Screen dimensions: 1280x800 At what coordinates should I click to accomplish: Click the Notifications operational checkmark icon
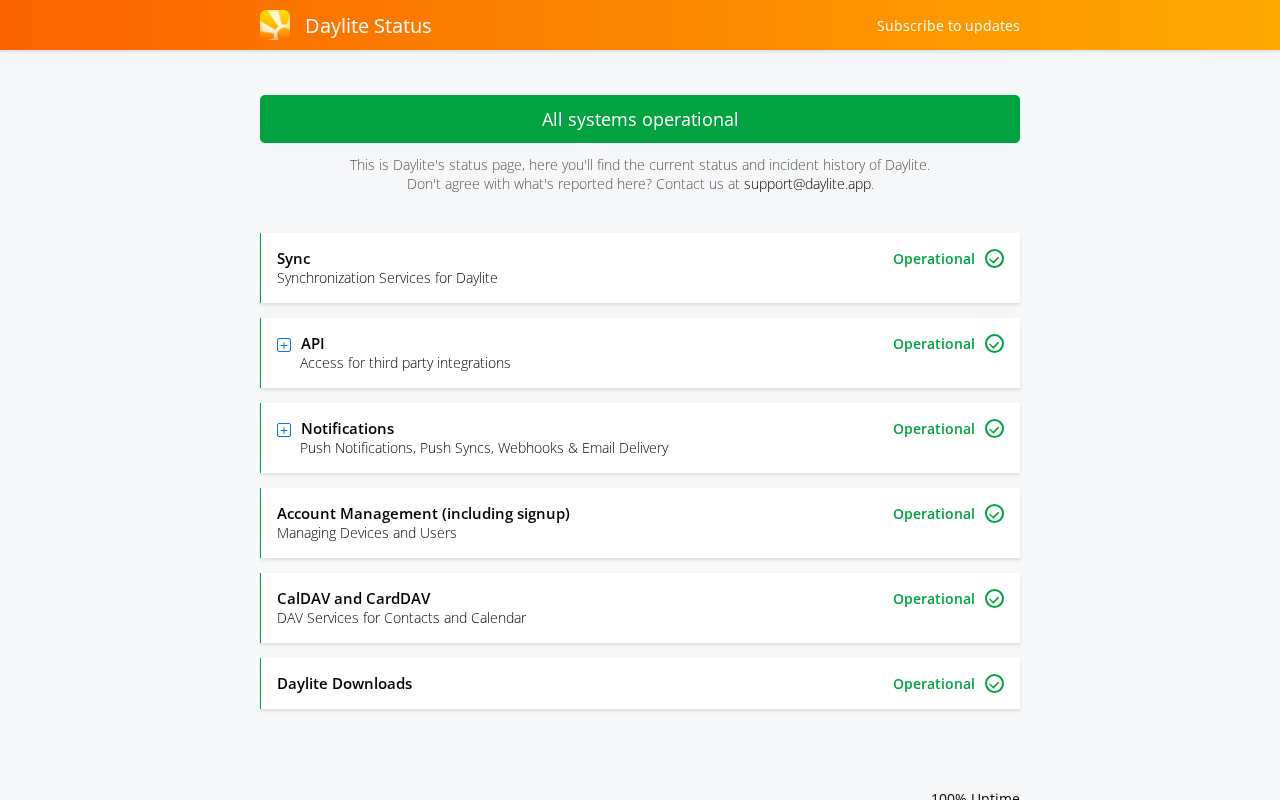tap(994, 429)
